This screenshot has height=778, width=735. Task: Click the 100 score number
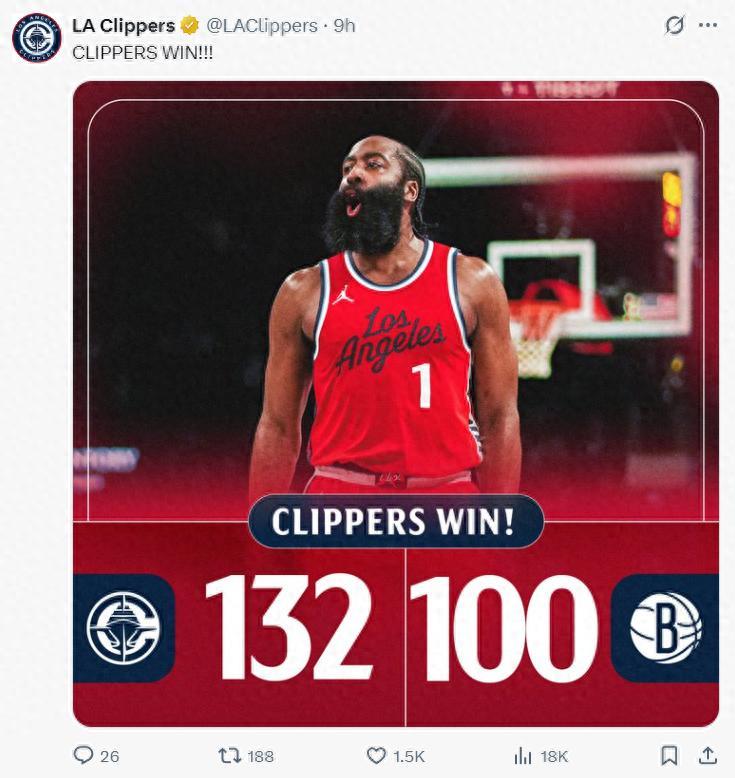[x=504, y=628]
